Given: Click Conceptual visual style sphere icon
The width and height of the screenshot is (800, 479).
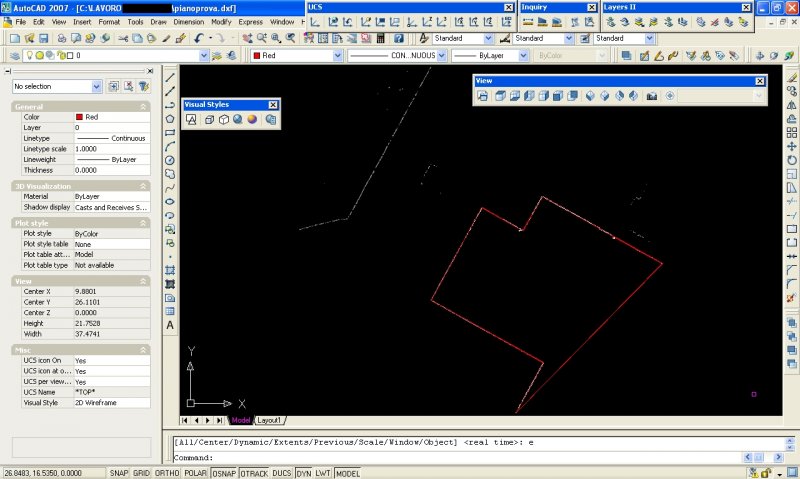Looking at the screenshot, I should [x=252, y=119].
